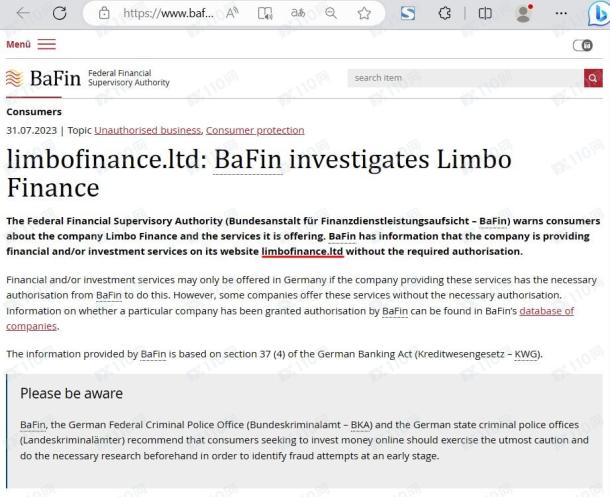610x497 pixels.
Task: Click Federal Financial Supervisory Authority tagline
Action: click(129, 78)
